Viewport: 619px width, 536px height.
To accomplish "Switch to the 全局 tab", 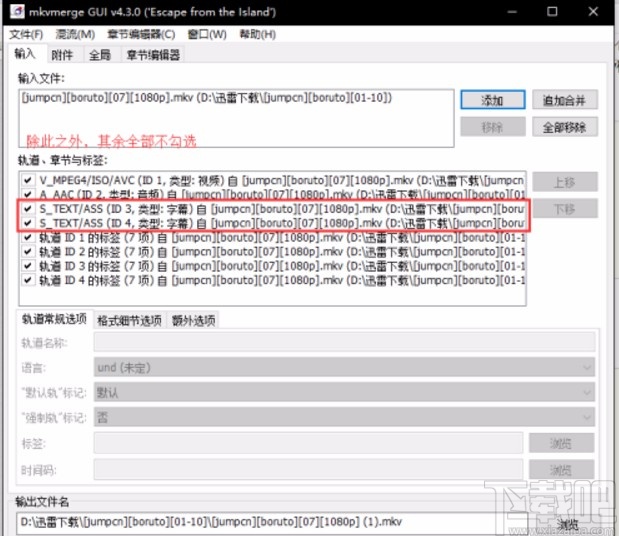I will coord(100,55).
